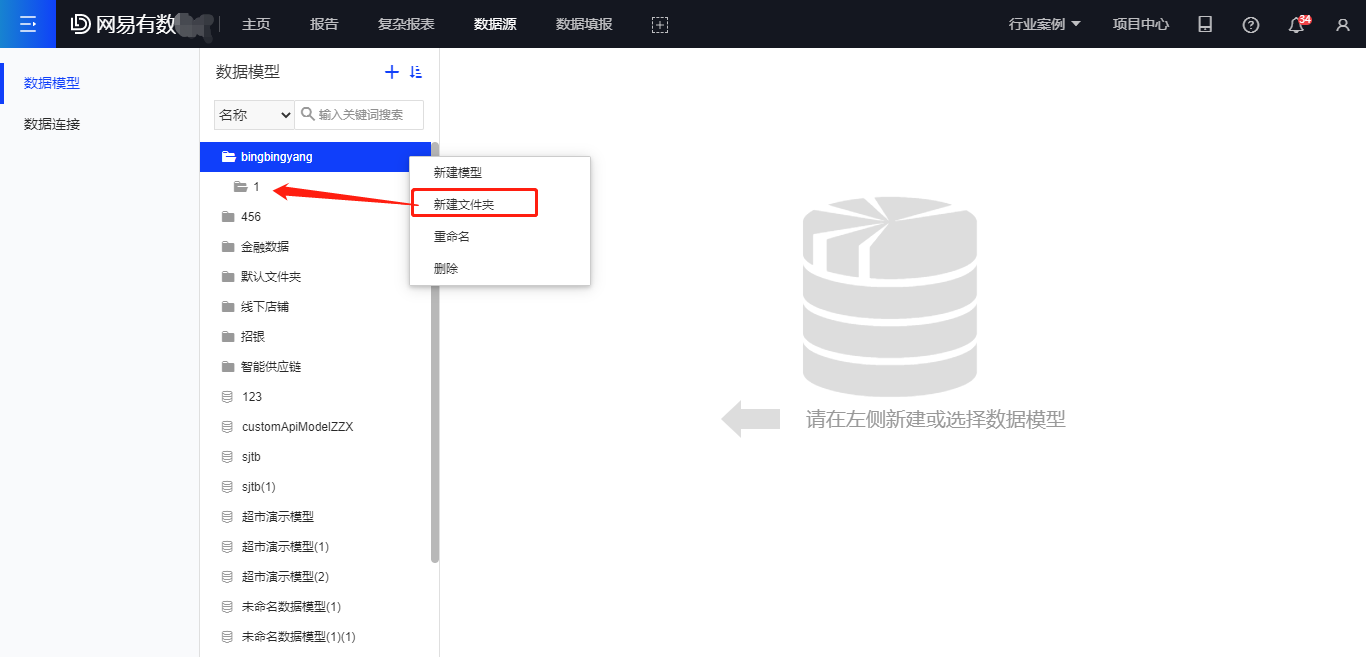Expand the 行业案例 dropdown
The width and height of the screenshot is (1366, 657).
coord(1045,24)
